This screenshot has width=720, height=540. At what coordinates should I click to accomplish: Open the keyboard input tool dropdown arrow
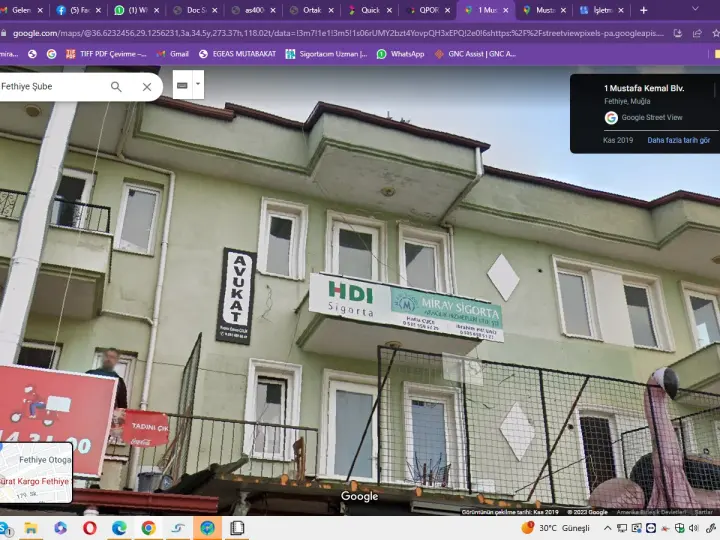[198, 84]
